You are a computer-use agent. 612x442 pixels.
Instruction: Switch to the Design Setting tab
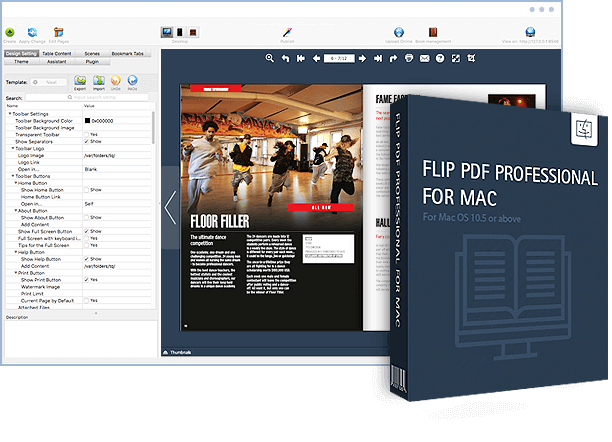[21, 53]
